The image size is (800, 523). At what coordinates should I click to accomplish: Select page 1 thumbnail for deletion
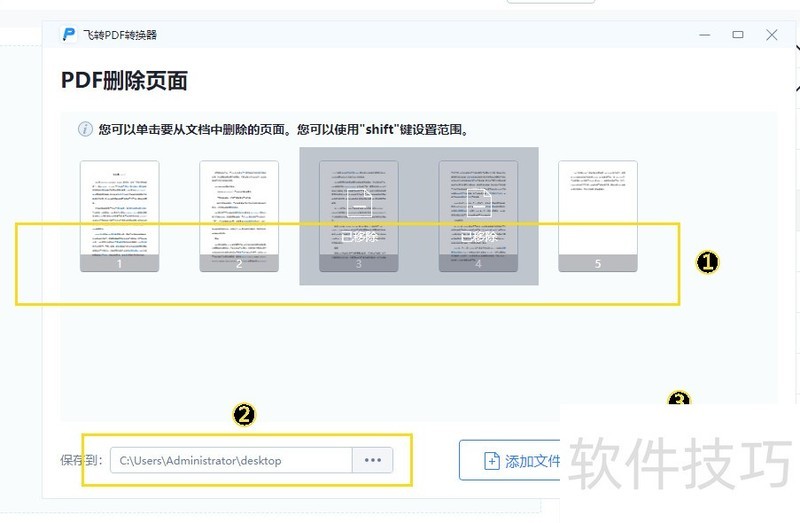(x=119, y=216)
